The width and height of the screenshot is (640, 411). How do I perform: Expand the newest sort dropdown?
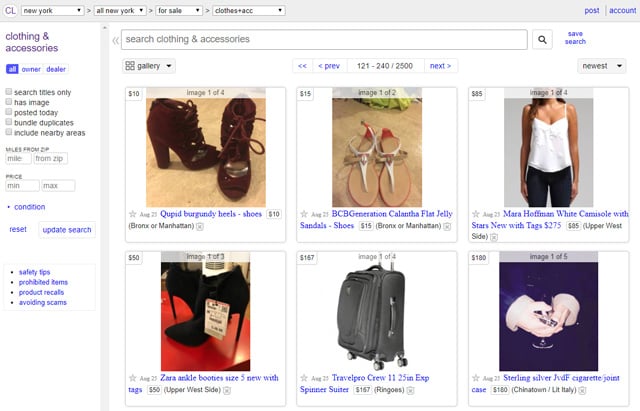(602, 66)
